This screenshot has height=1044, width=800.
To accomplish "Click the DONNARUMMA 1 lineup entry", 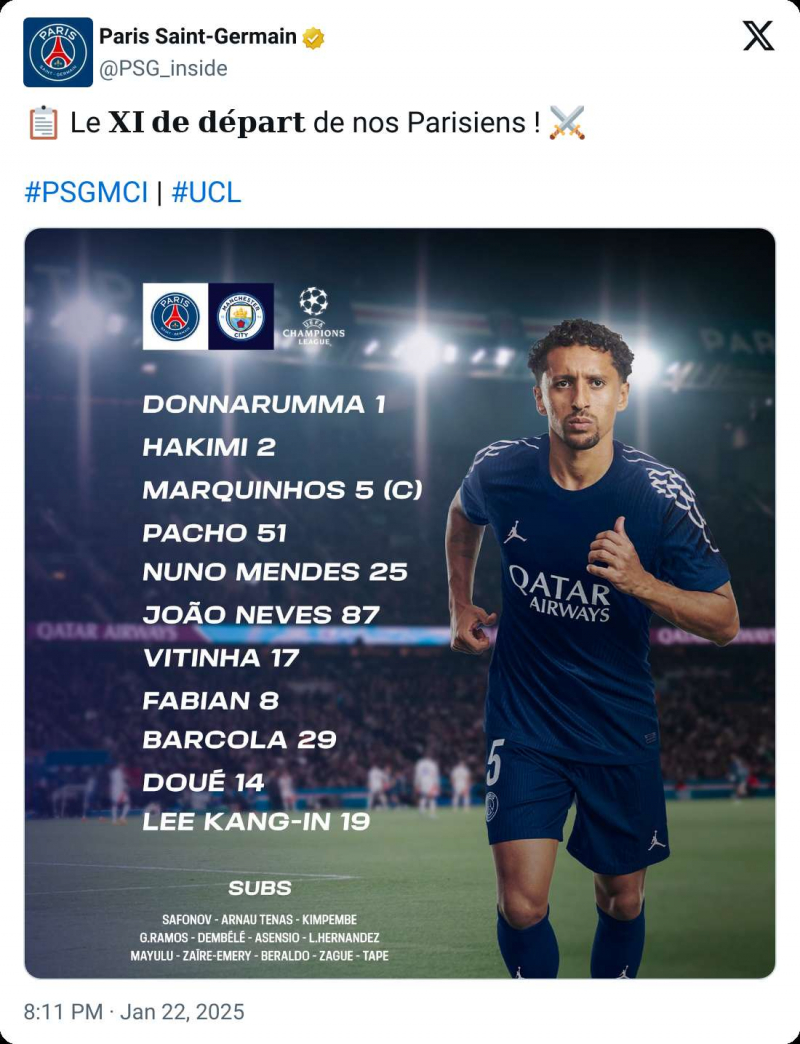I will 264,404.
